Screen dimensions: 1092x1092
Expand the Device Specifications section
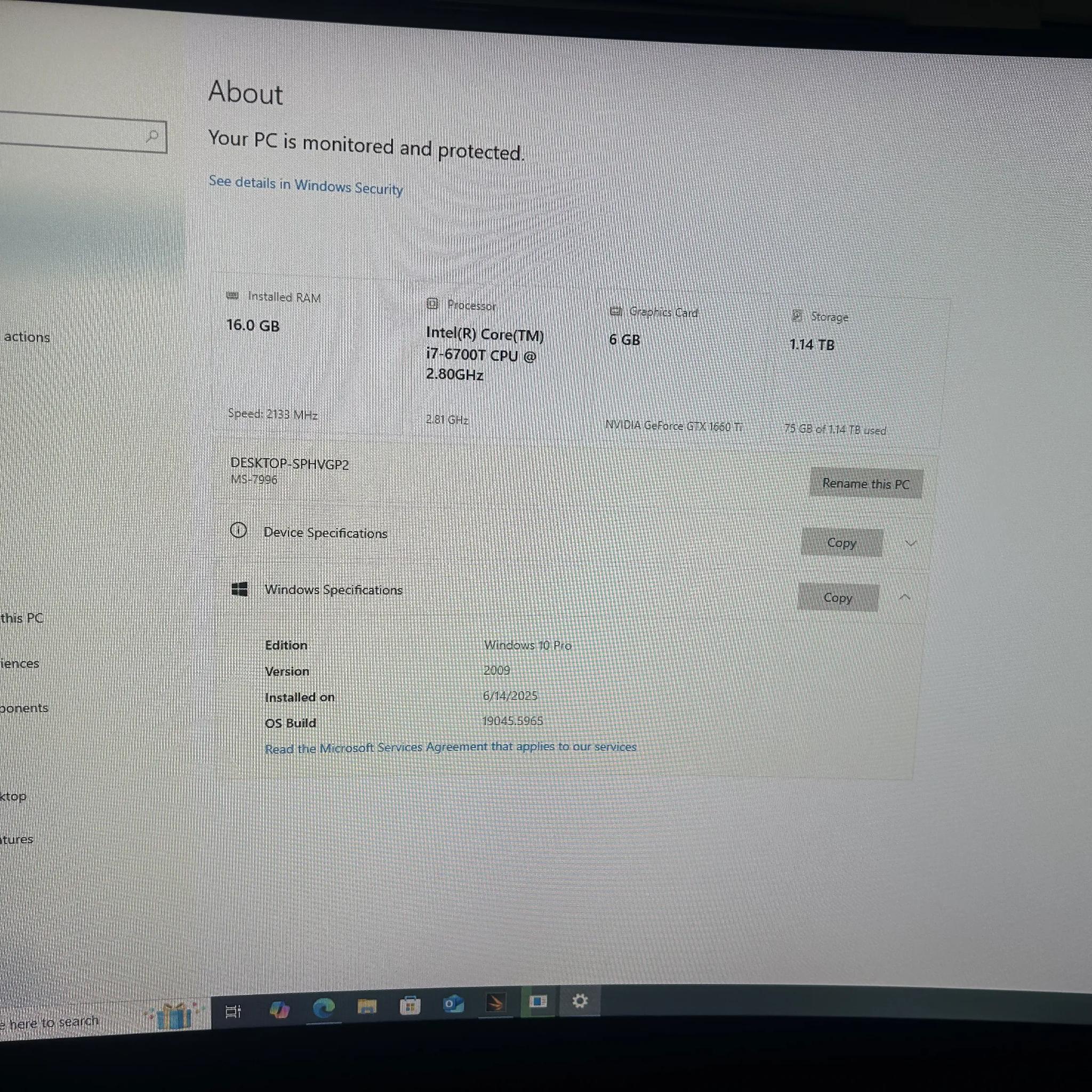click(x=910, y=544)
